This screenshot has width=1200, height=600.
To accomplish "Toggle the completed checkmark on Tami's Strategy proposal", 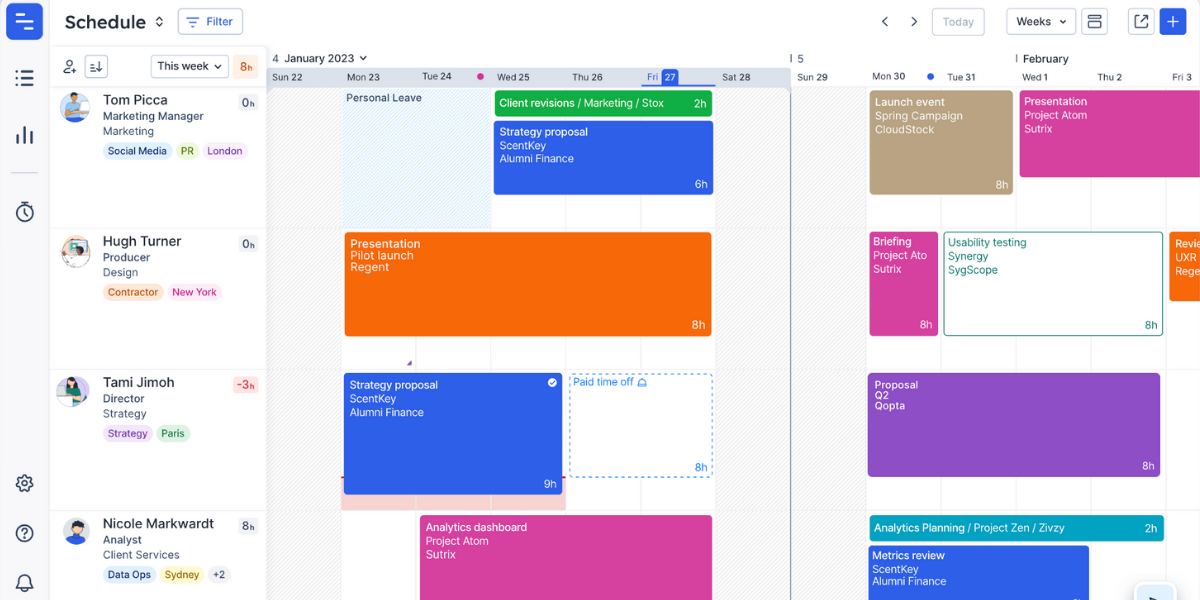I will (552, 383).
